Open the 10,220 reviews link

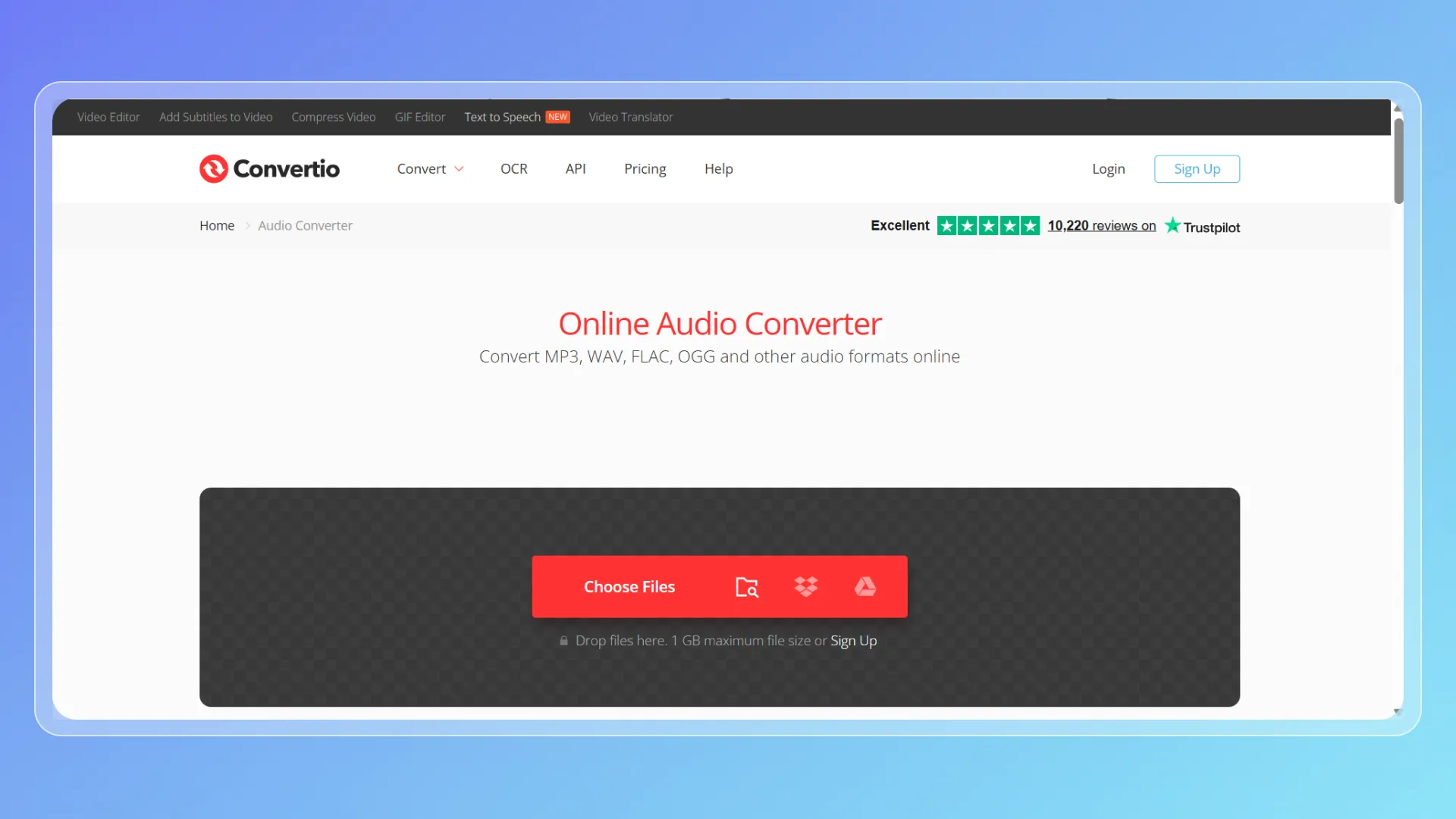(1102, 225)
